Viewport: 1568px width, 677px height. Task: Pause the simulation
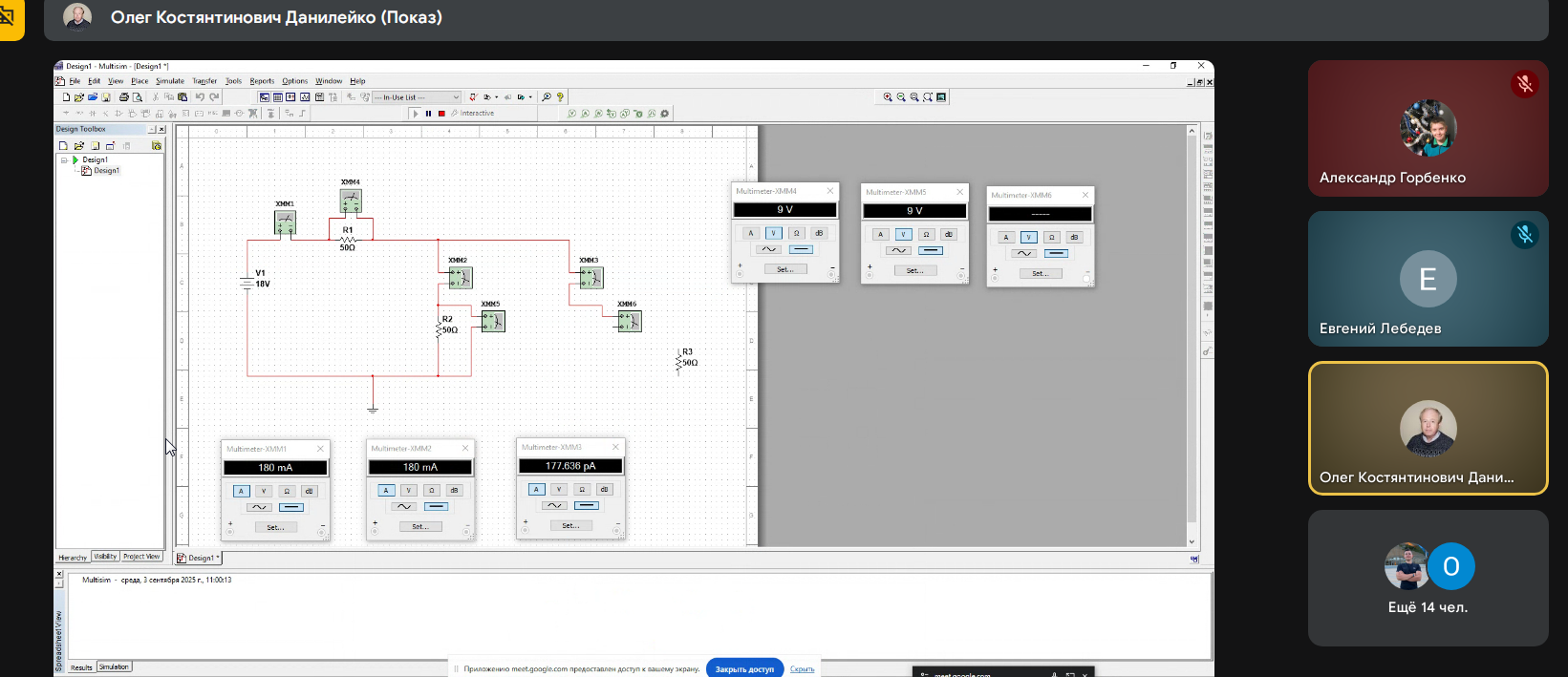pyautogui.click(x=428, y=113)
